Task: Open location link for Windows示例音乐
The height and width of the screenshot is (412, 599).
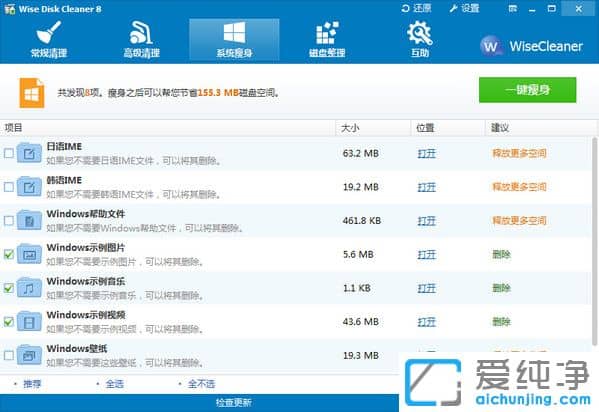Action: 427,288
